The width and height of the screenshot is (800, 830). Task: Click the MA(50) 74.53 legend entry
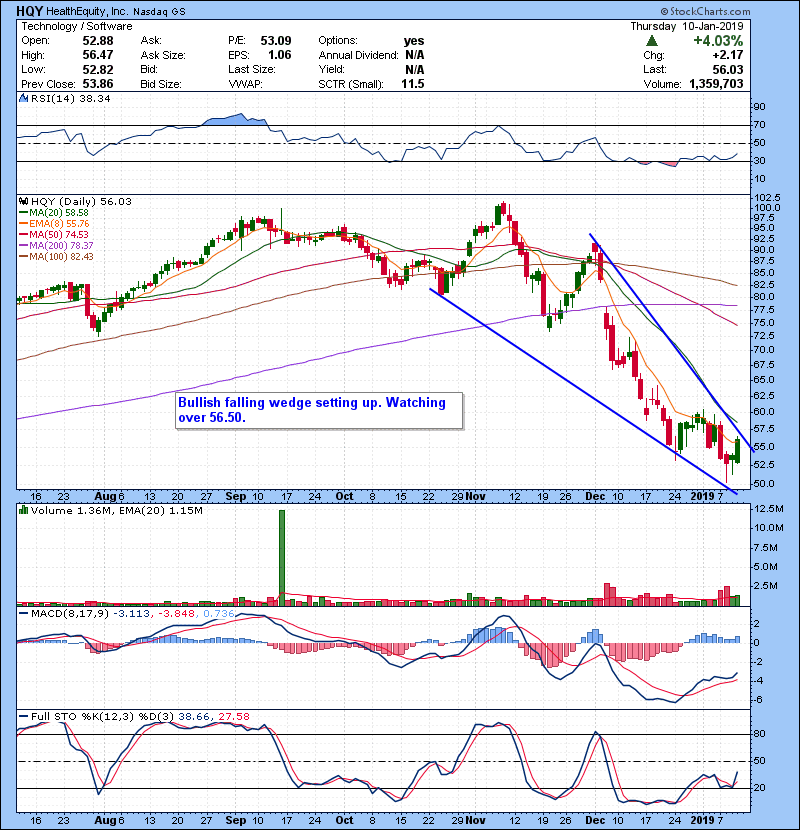click(x=59, y=234)
